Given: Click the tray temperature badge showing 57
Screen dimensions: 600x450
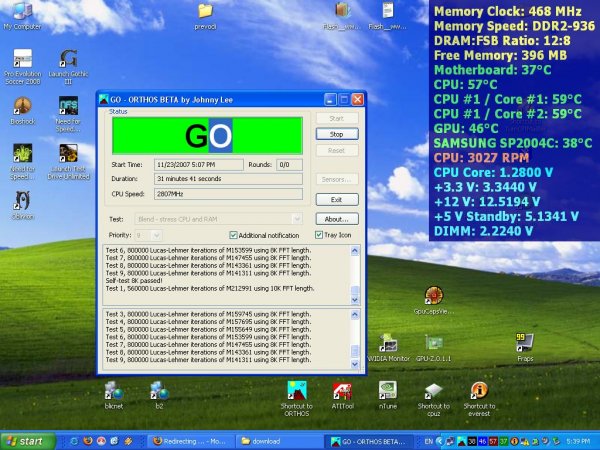Looking at the screenshot, I should click(493, 441).
